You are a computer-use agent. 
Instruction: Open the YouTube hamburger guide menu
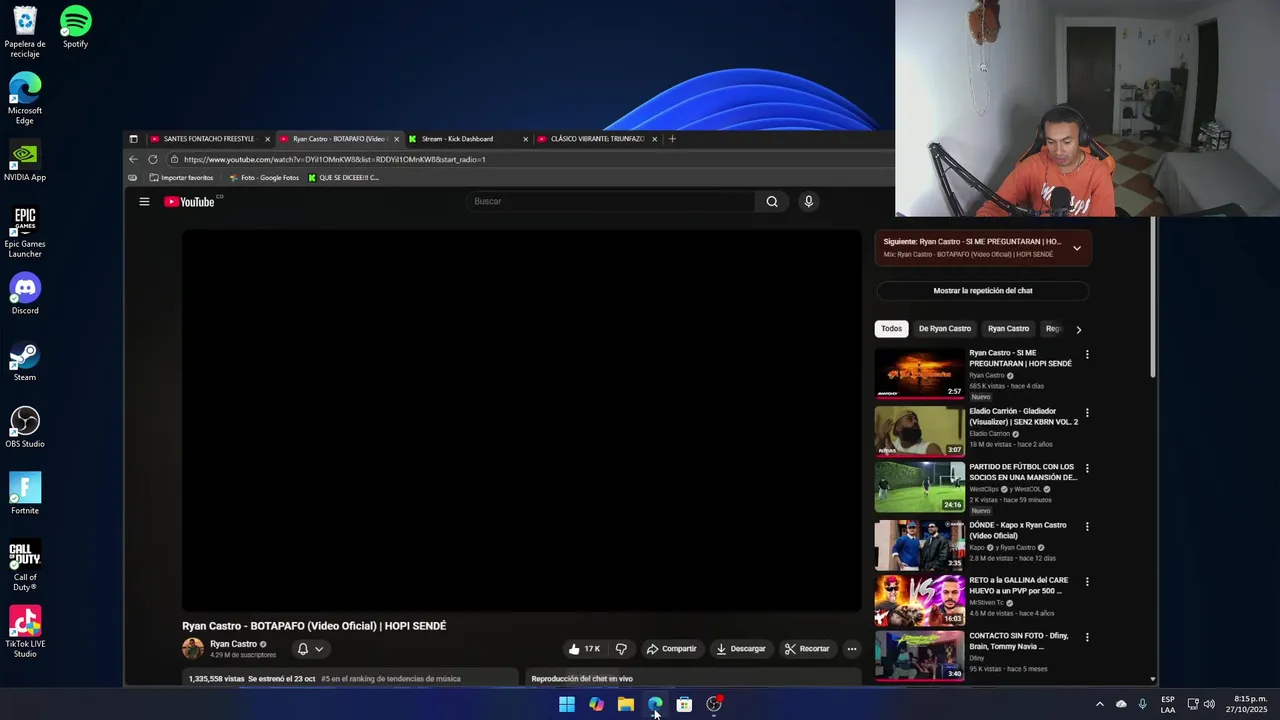pos(144,202)
